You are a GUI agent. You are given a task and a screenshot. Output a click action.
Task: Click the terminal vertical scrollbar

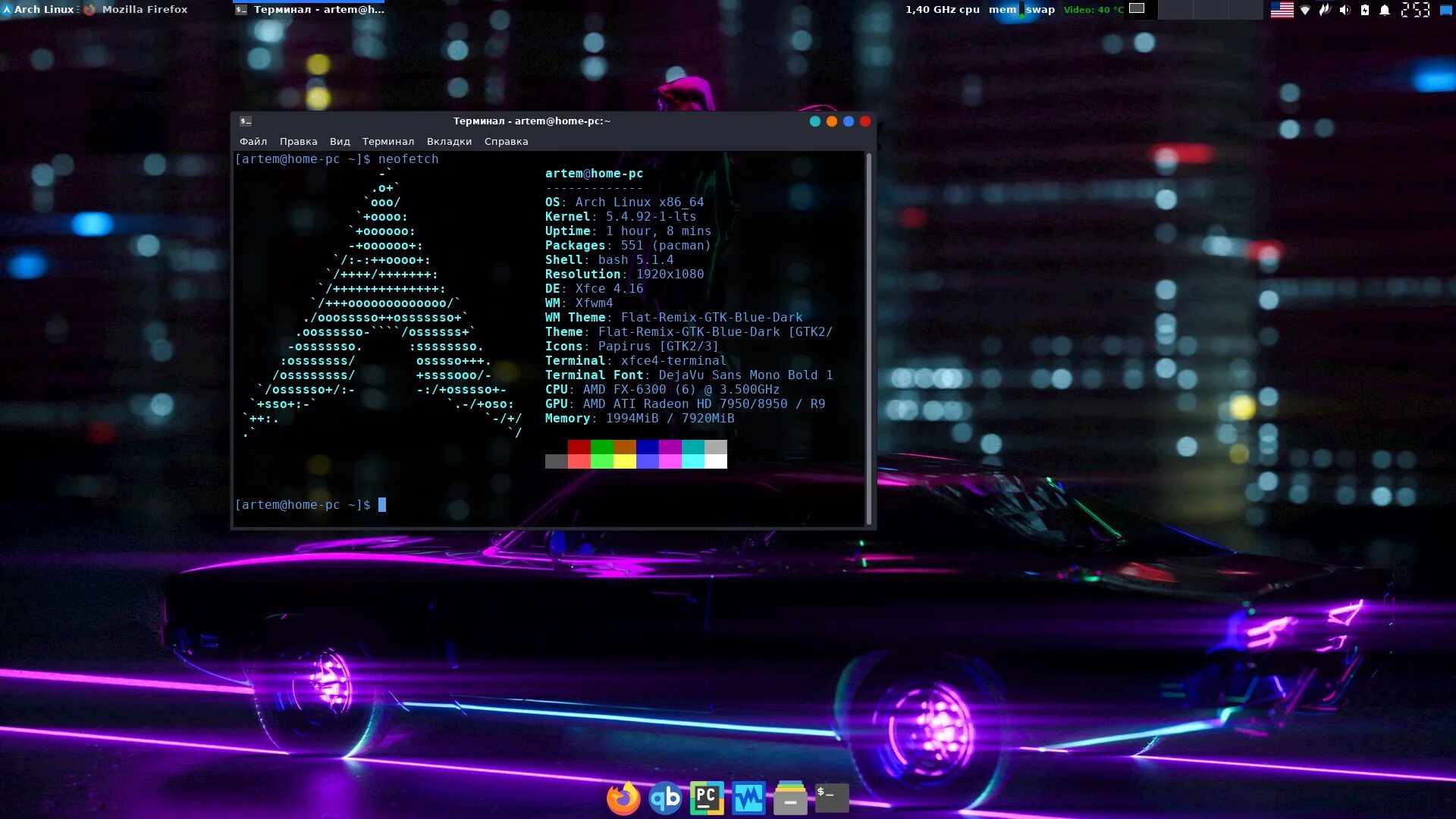click(x=868, y=337)
